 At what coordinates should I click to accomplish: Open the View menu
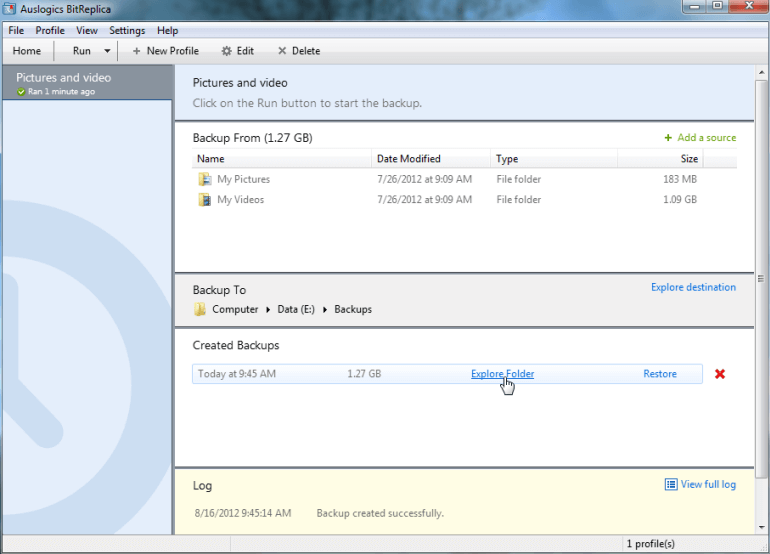pyautogui.click(x=87, y=30)
